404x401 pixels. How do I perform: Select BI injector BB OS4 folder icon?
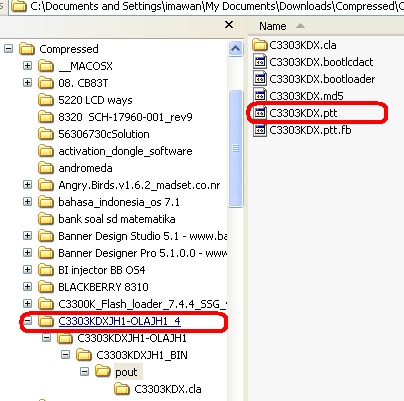[46, 270]
